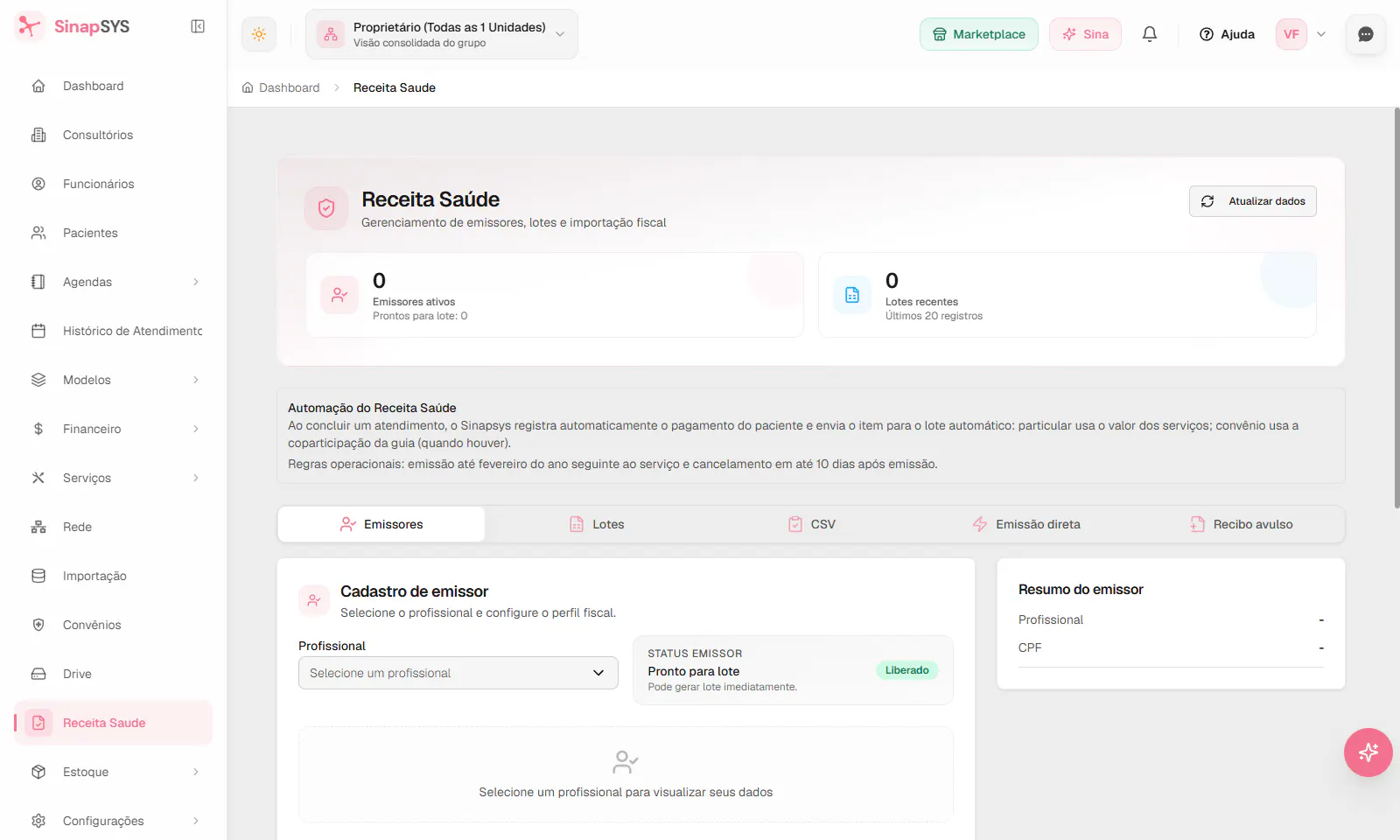Switch to the CSV tab
Viewport: 1400px width, 840px height.
coord(812,524)
